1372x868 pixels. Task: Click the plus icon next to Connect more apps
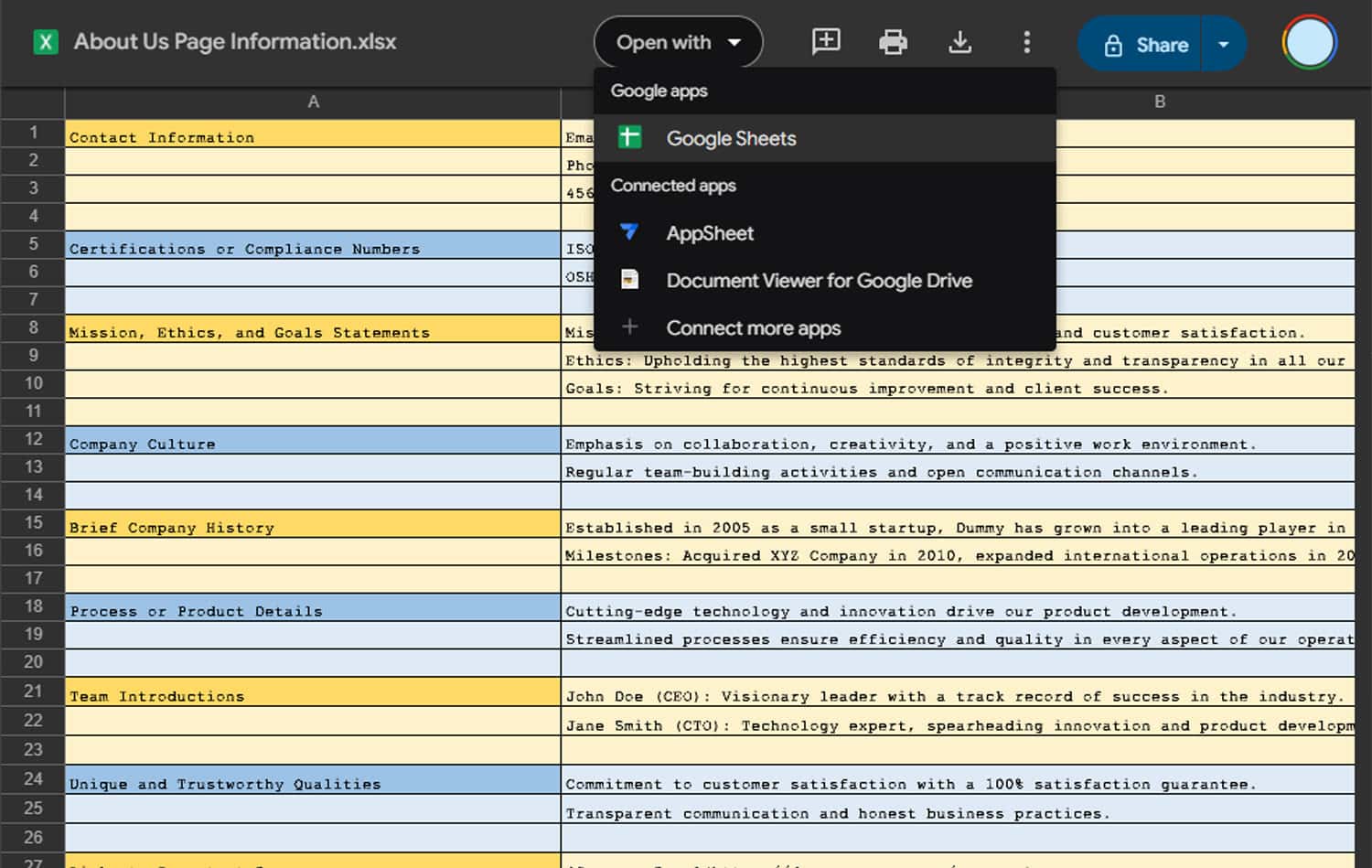(x=630, y=327)
